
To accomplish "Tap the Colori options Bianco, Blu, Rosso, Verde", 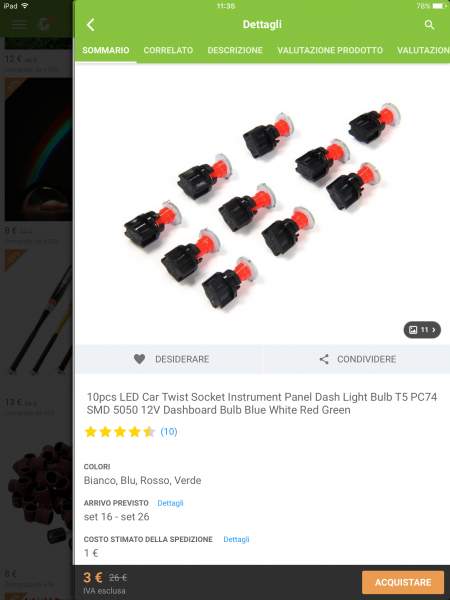I will point(142,480).
